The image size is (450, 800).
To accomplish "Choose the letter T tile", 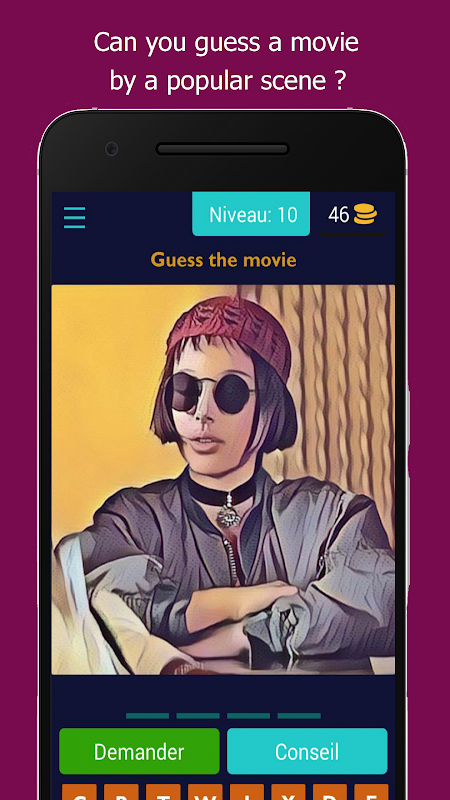I will click(163, 792).
